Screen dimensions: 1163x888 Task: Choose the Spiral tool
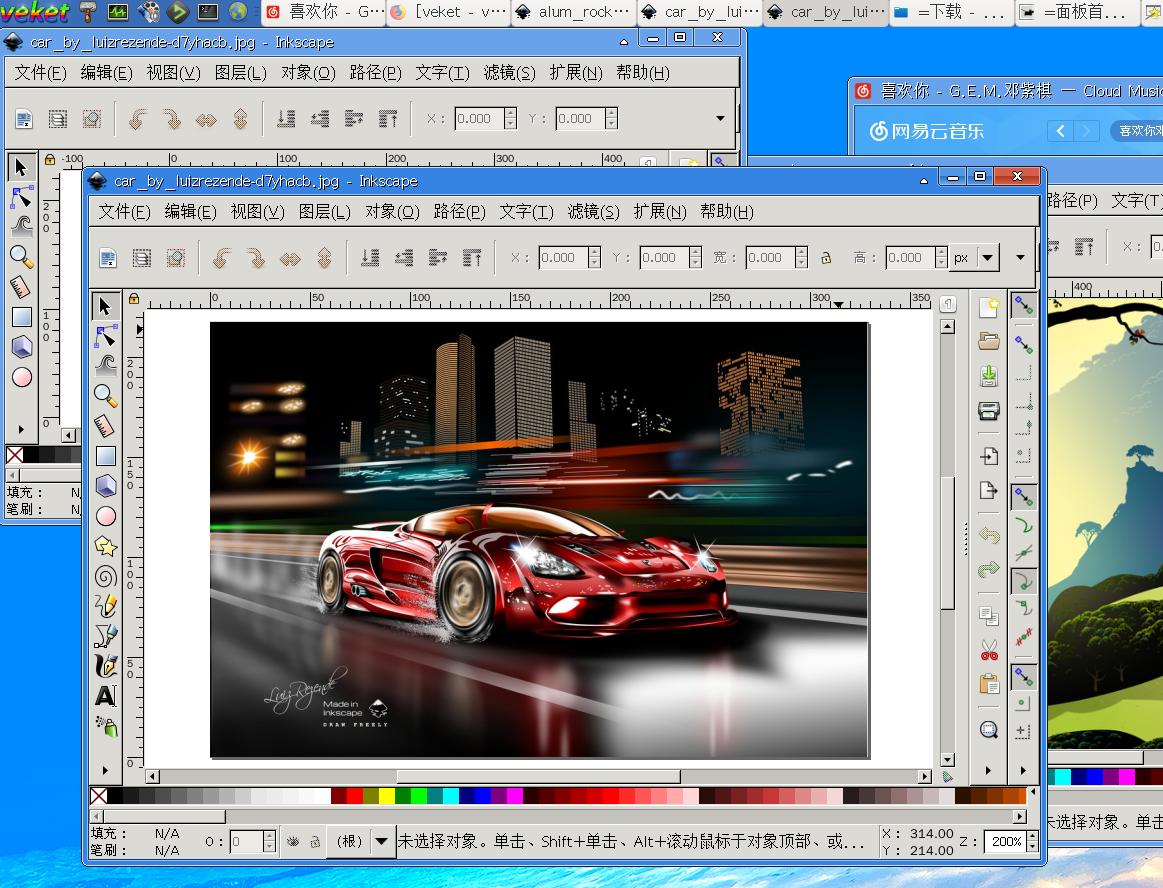pyautogui.click(x=105, y=576)
